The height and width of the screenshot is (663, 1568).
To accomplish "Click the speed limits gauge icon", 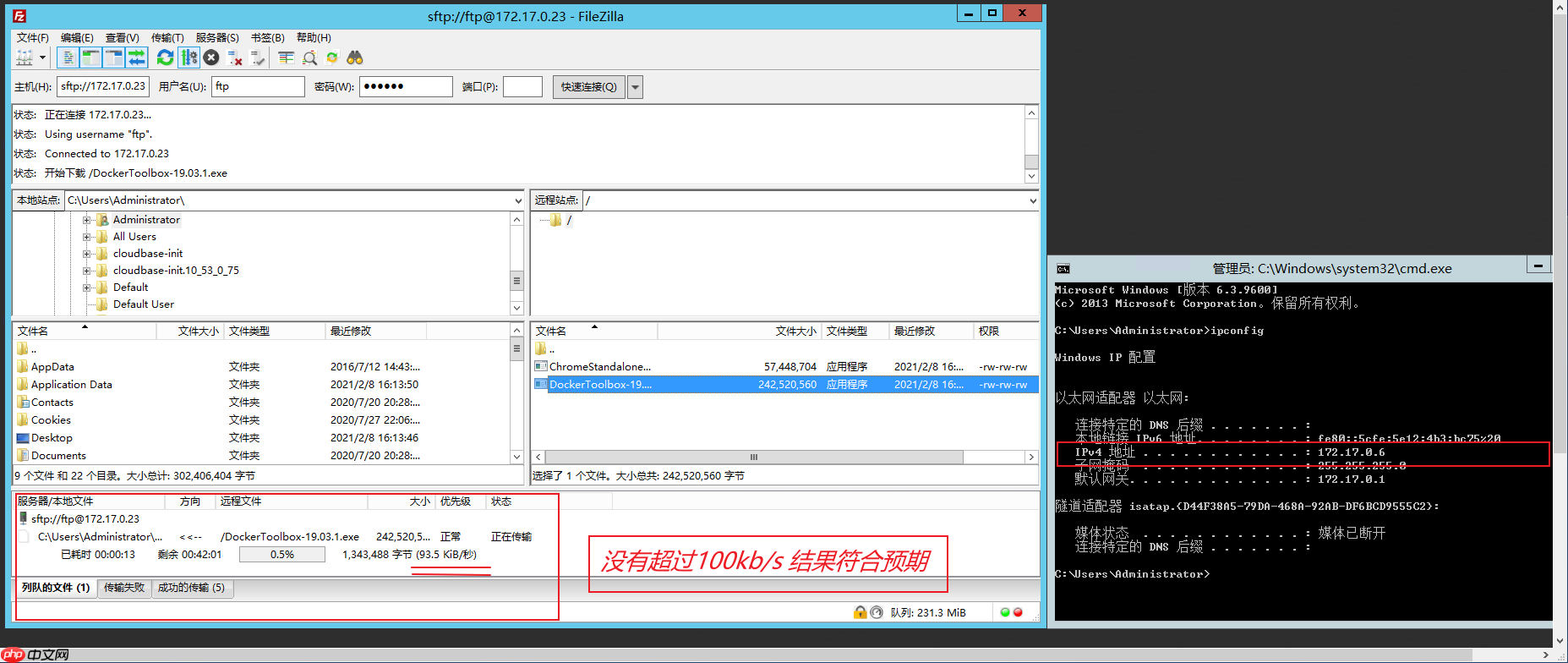I will pyautogui.click(x=877, y=612).
